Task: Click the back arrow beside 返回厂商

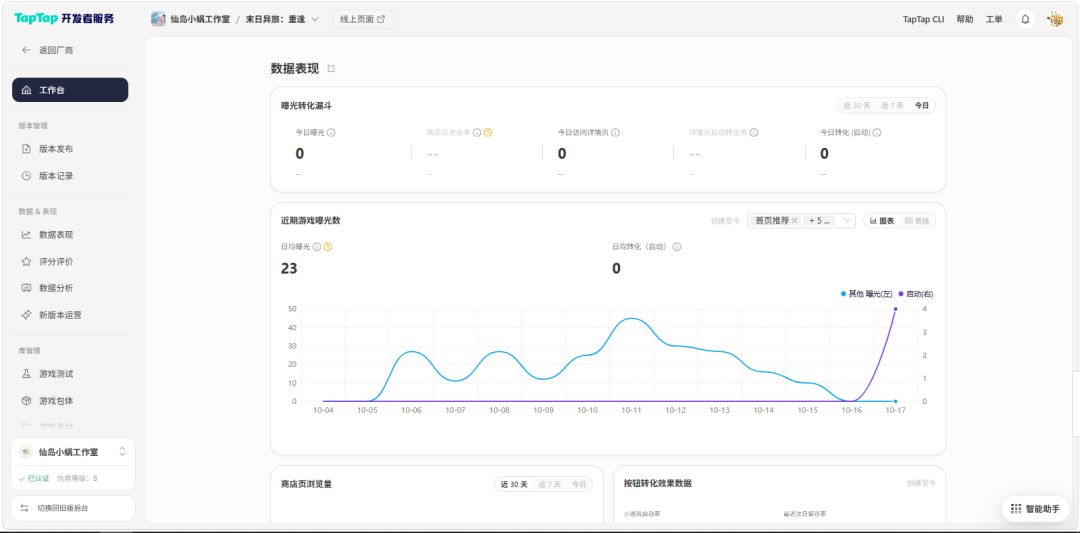Action: click(x=26, y=50)
